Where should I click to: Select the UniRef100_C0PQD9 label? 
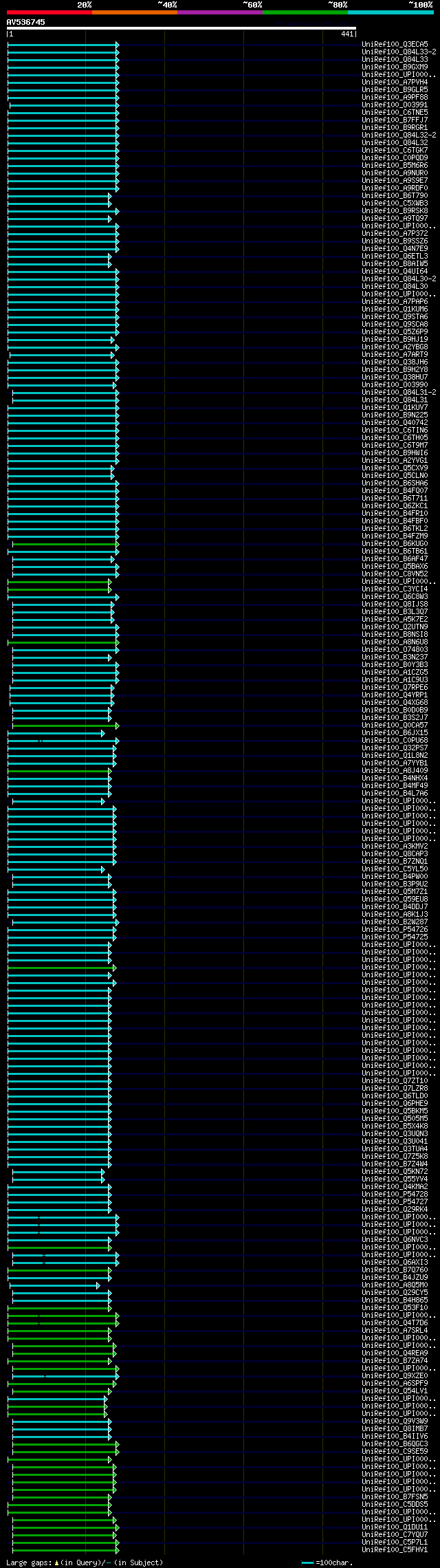tap(395, 157)
